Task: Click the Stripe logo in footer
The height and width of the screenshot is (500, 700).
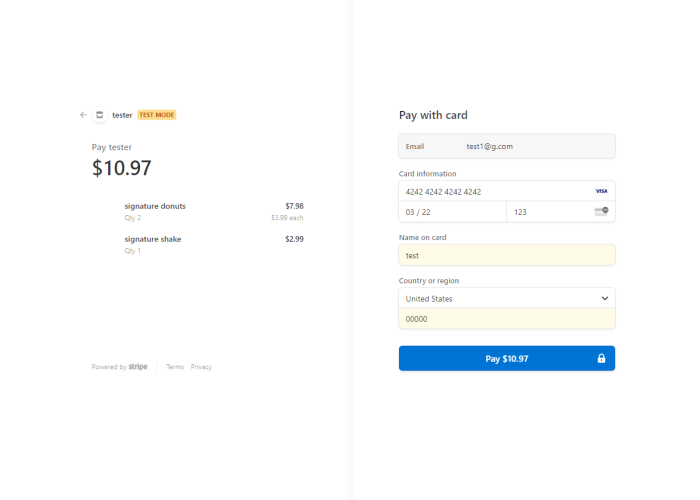Action: pos(138,367)
